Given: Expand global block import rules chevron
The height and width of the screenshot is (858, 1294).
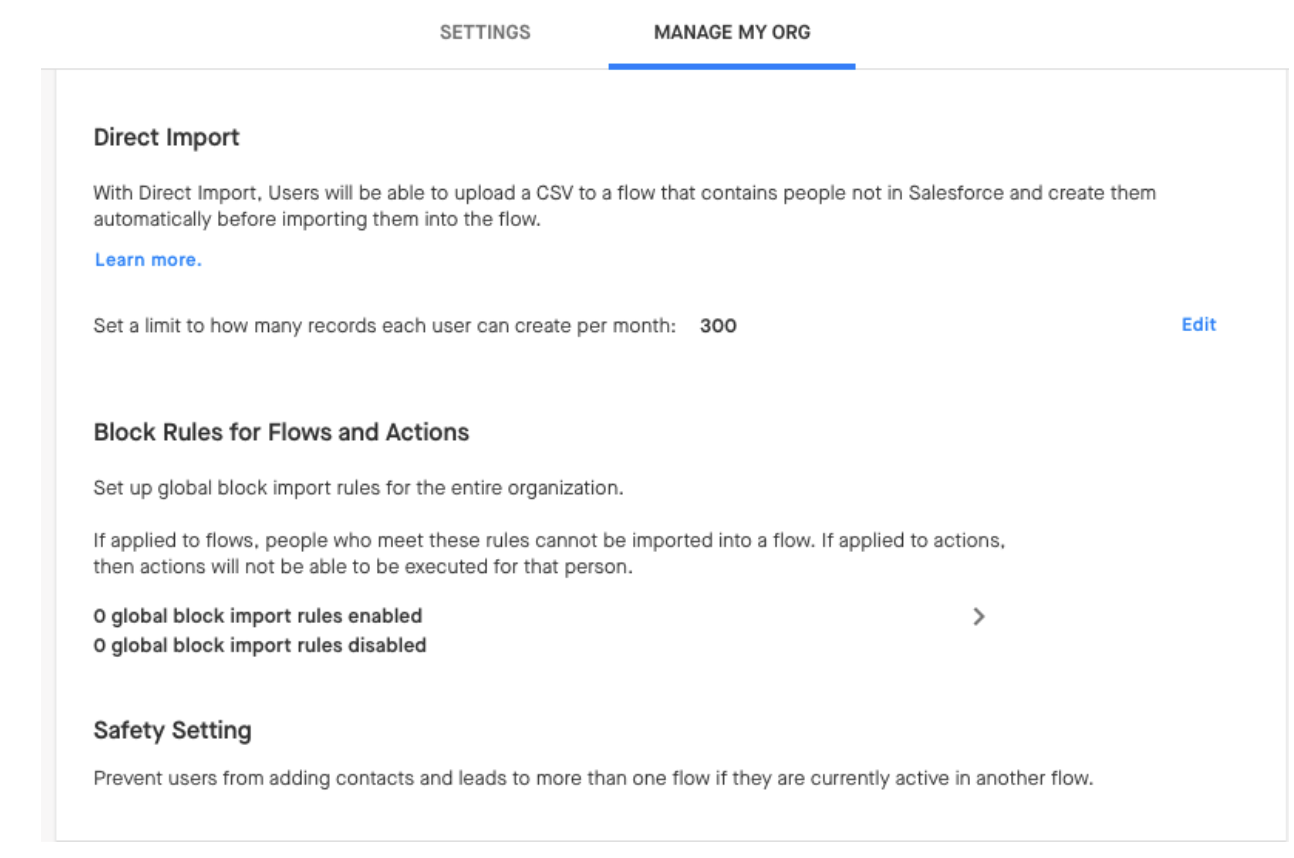Looking at the screenshot, I should coord(979,617).
